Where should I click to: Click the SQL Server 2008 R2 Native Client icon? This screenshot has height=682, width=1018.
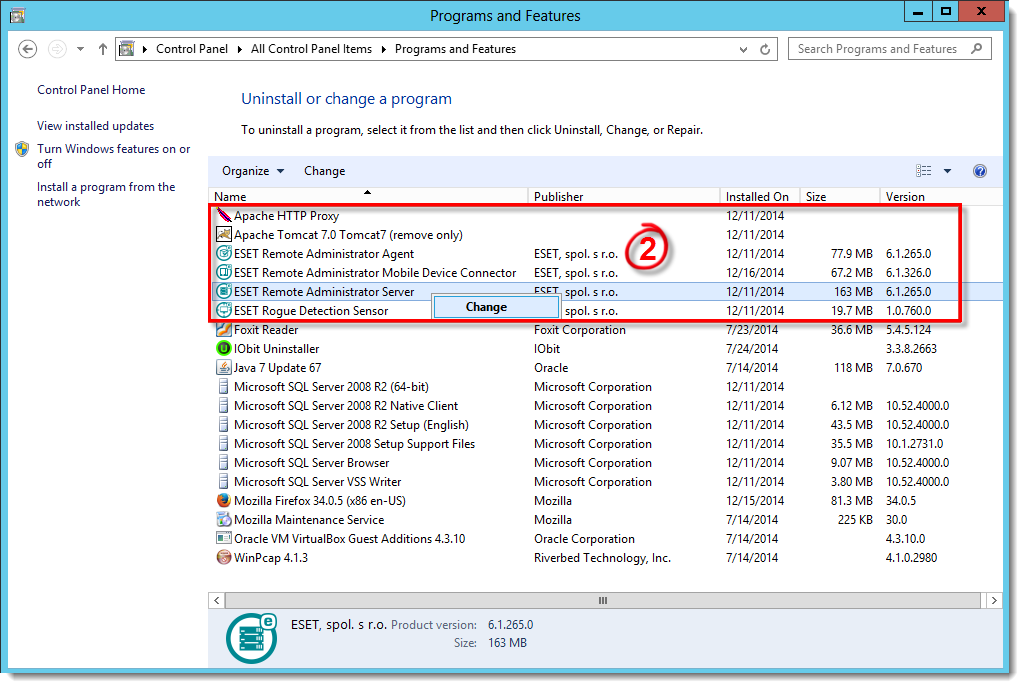pyautogui.click(x=223, y=405)
